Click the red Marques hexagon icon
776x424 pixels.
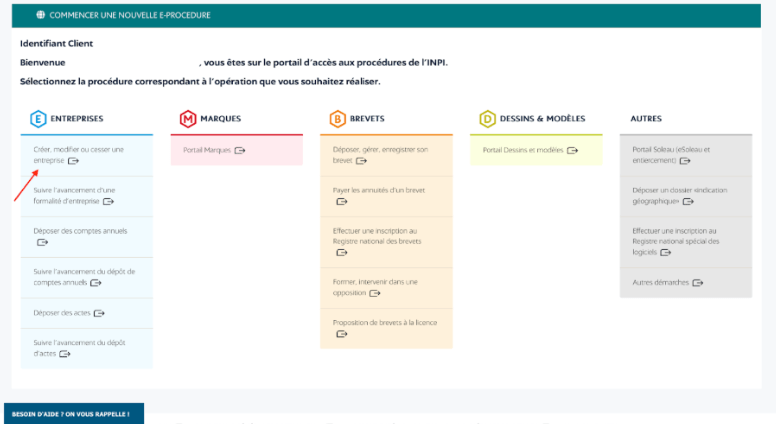coord(188,119)
